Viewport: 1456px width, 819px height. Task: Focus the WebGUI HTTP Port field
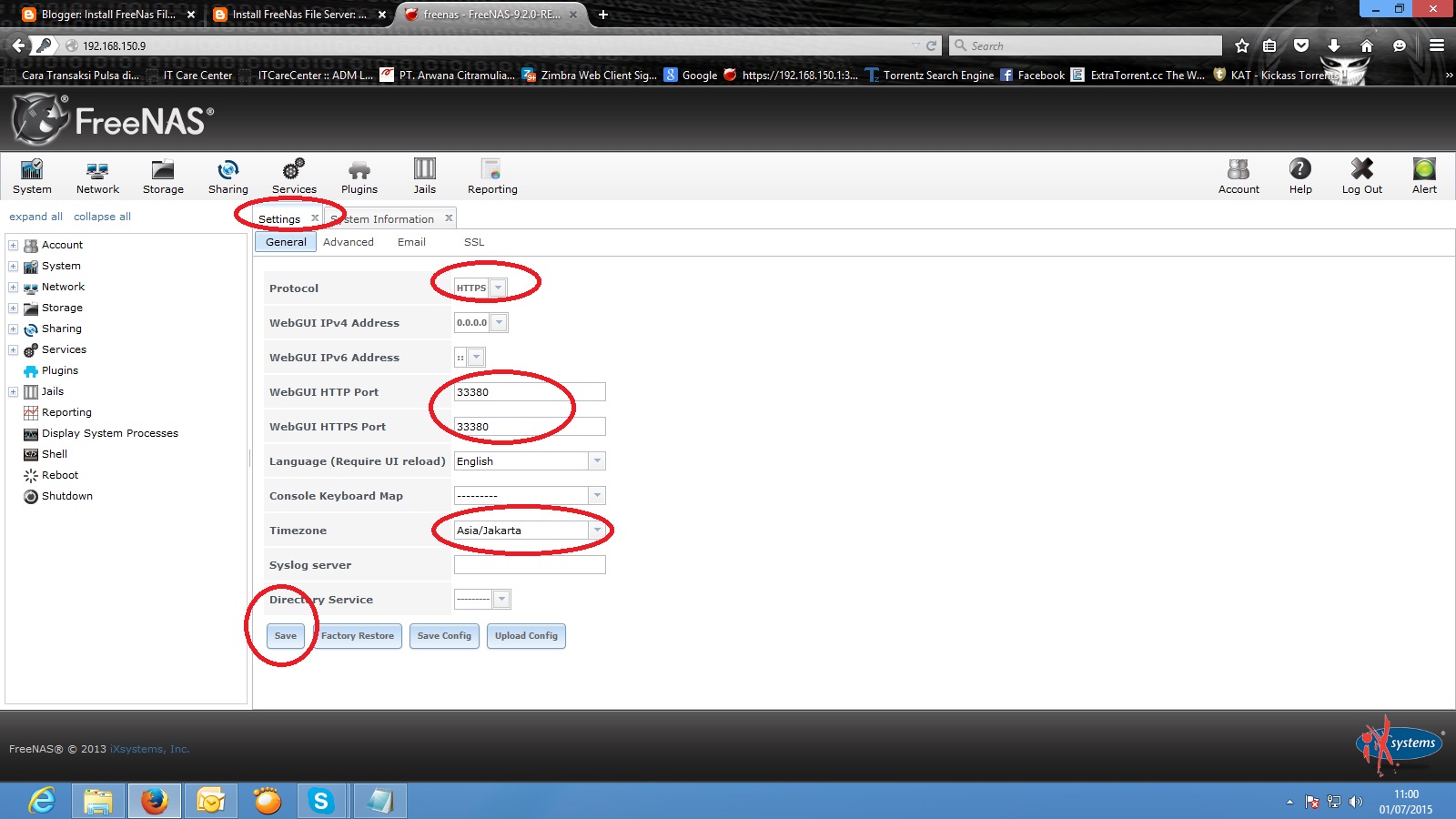point(530,391)
